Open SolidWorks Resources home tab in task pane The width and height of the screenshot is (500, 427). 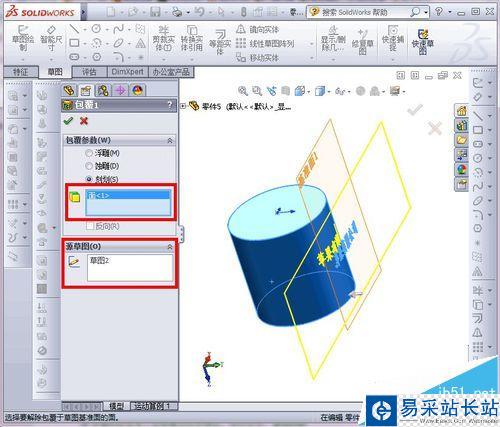462,110
